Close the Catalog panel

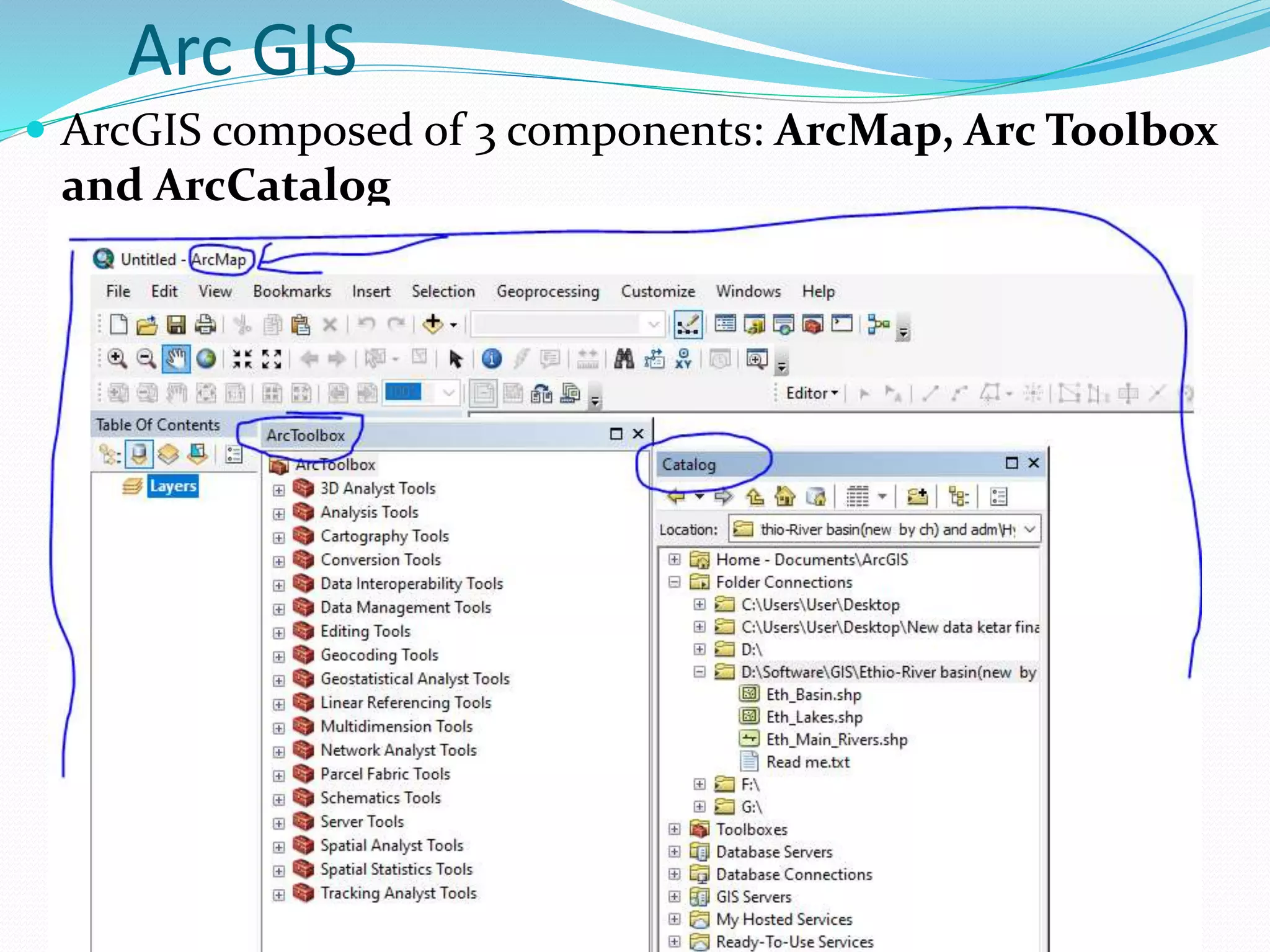tap(1034, 463)
